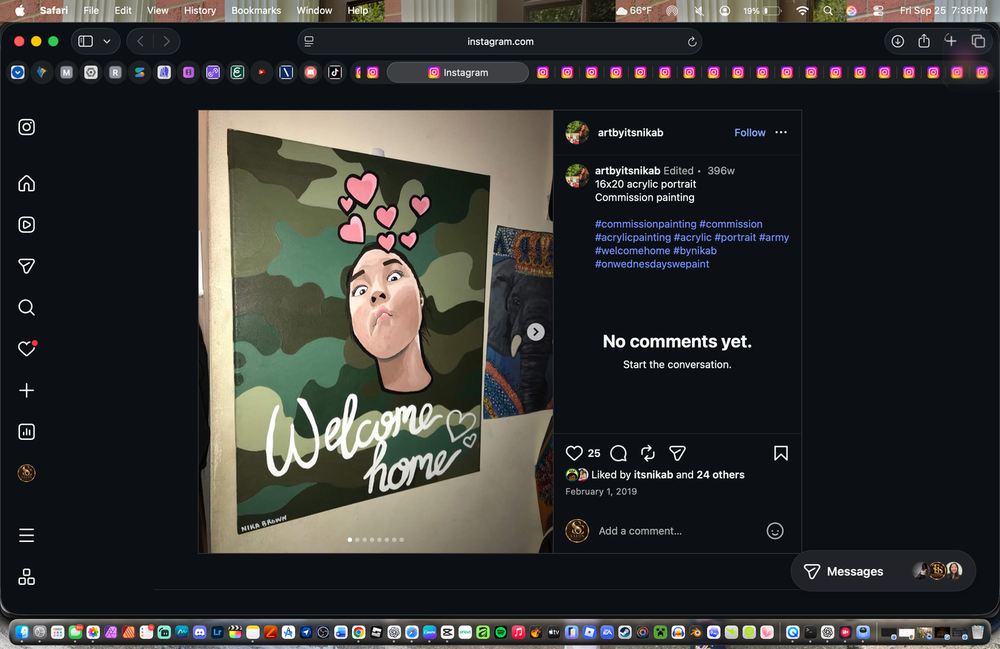The height and width of the screenshot is (649, 1000).
Task: Open #army hashtag link
Action: pos(774,237)
